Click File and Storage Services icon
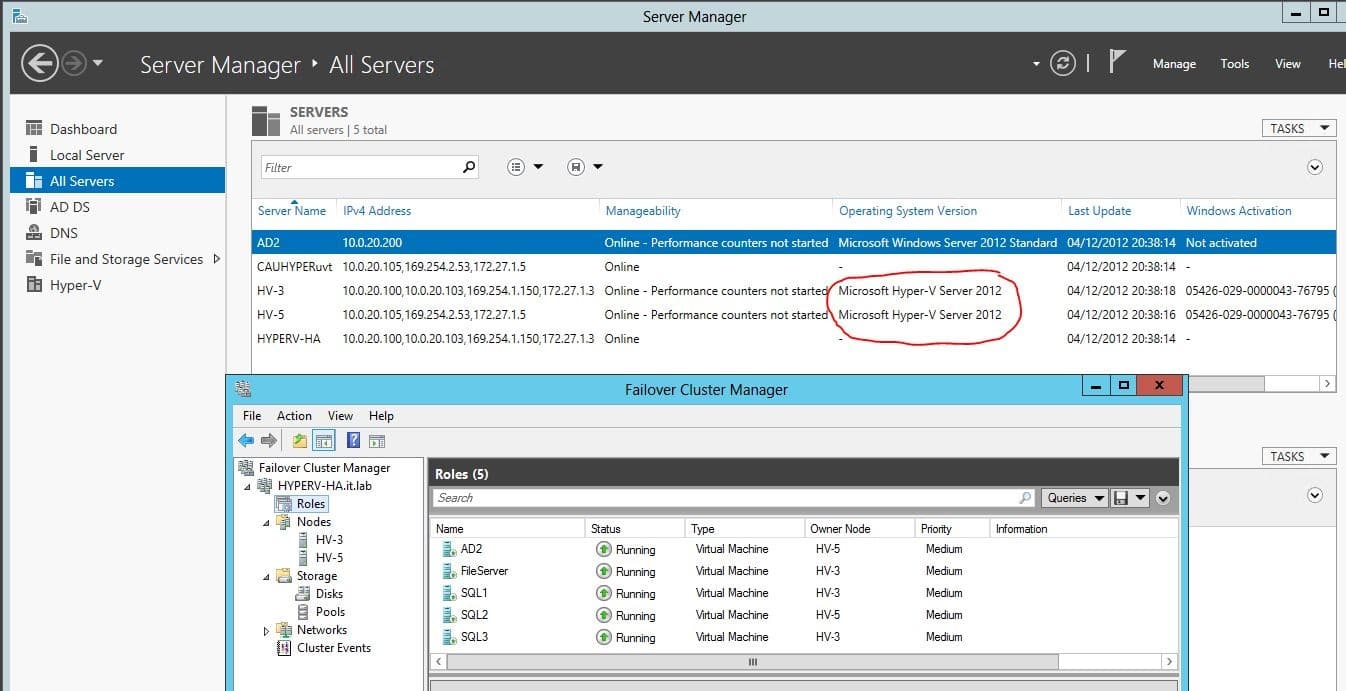 pyautogui.click(x=33, y=259)
